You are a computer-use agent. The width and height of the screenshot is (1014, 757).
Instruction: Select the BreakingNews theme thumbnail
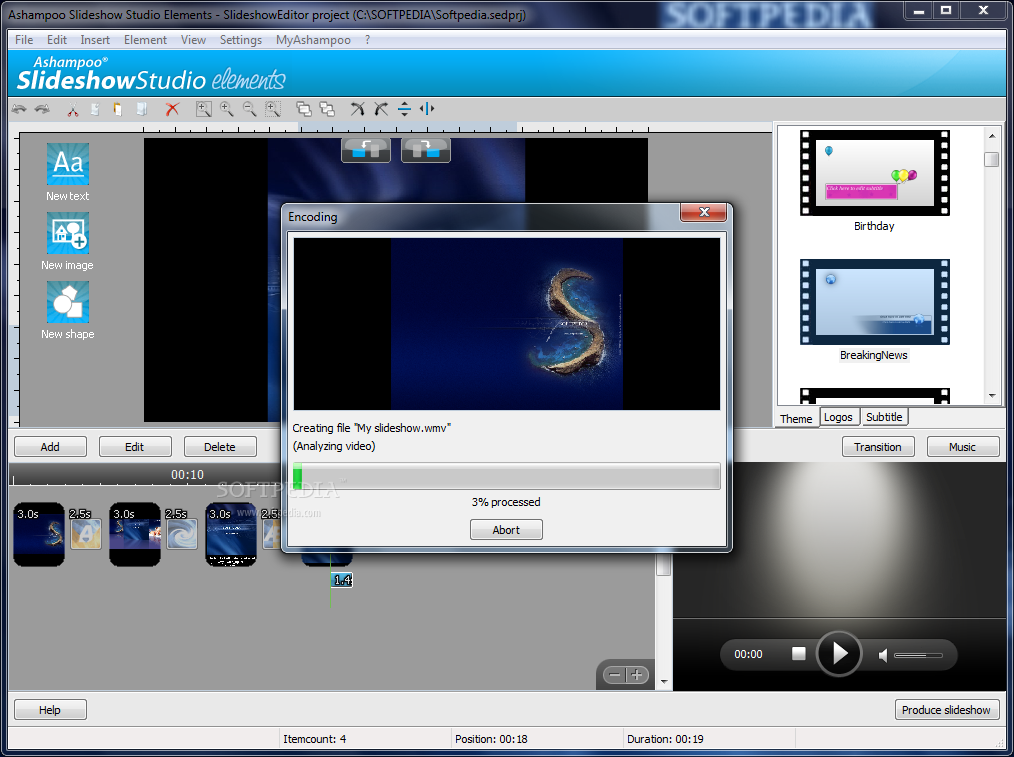874,302
